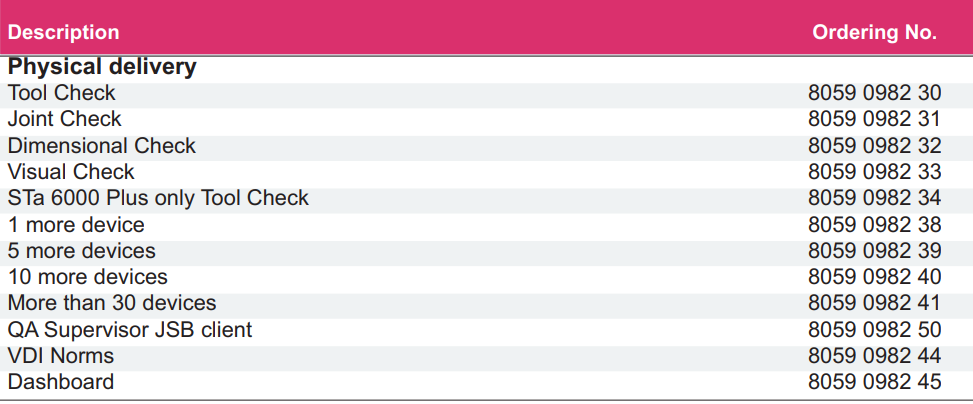
Task: Select the Physical delivery section heading
Action: (x=102, y=66)
